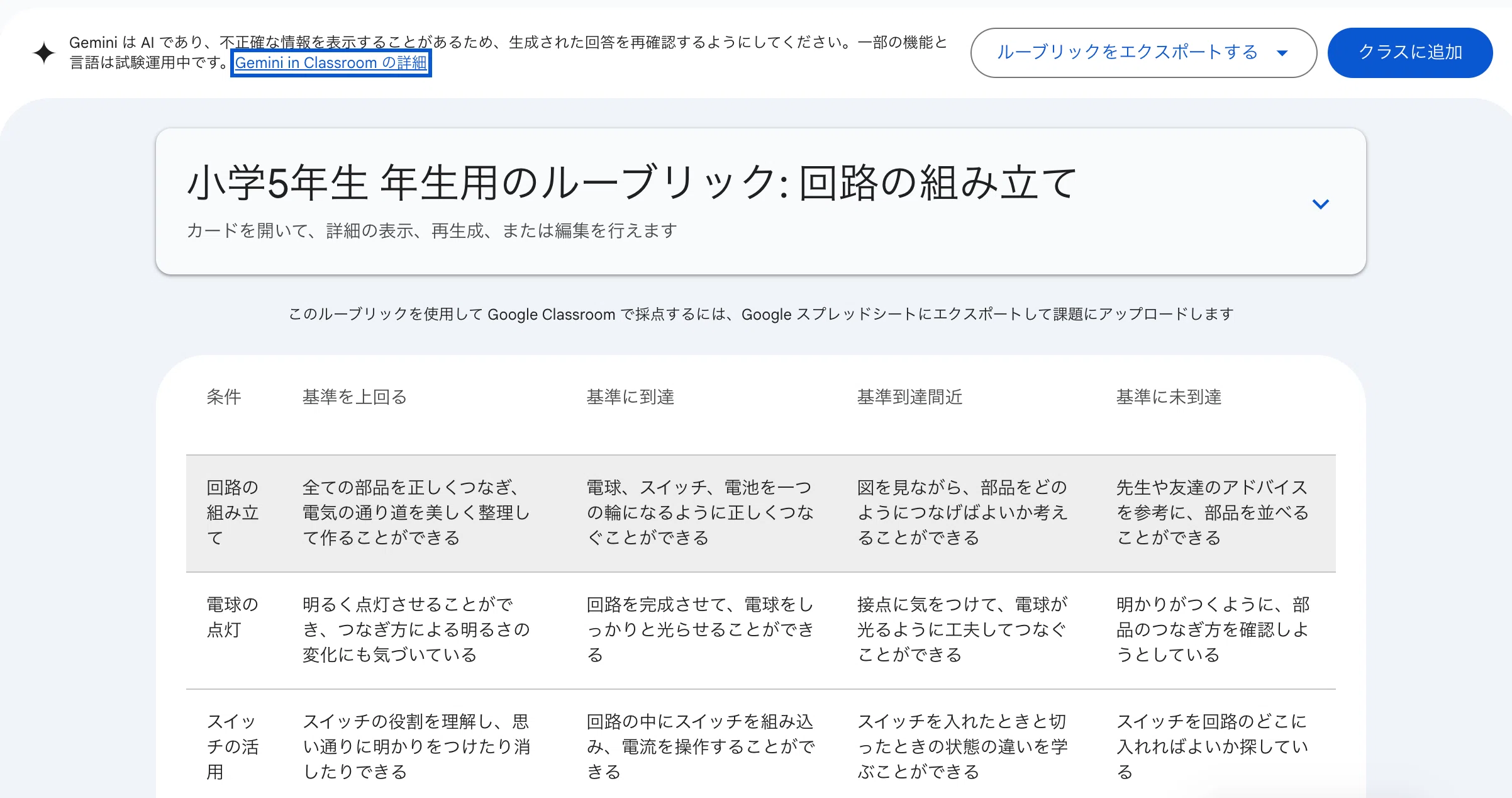Image resolution: width=1512 pixels, height=798 pixels.
Task: Open the ルーブリックをエクスポートする dropdown
Action: click(x=1143, y=52)
